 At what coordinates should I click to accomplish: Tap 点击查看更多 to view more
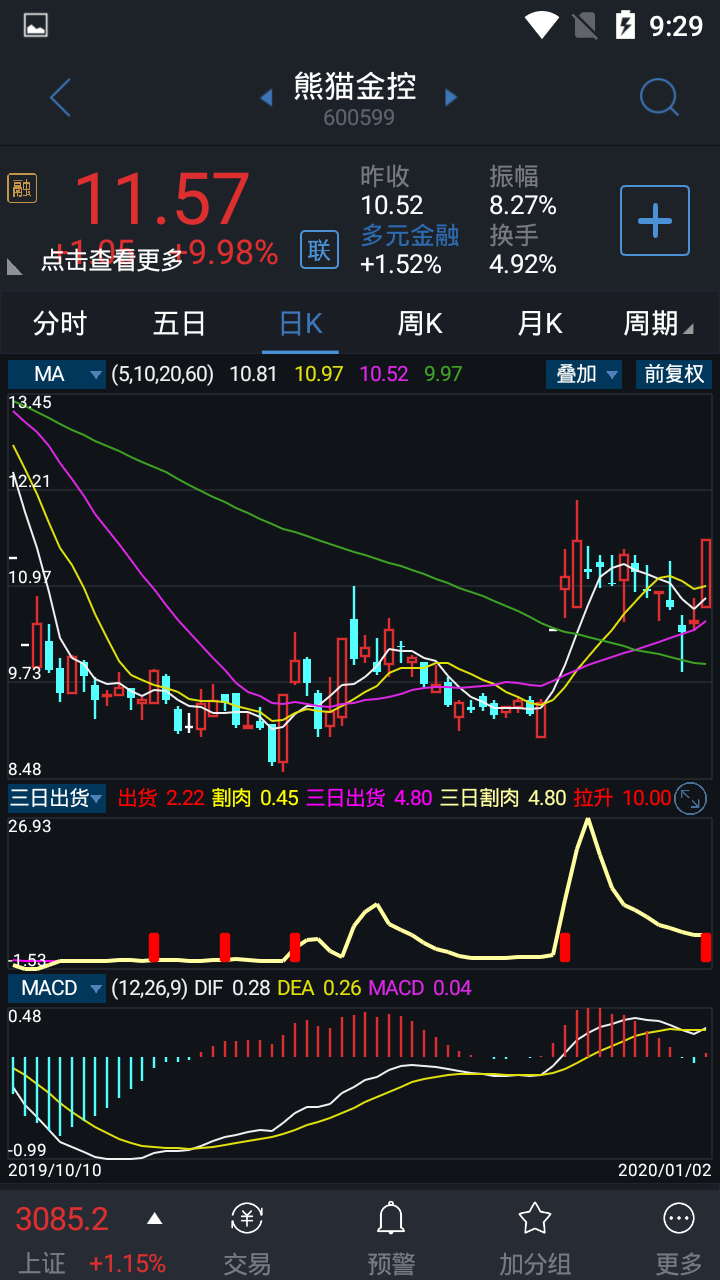click(x=112, y=260)
